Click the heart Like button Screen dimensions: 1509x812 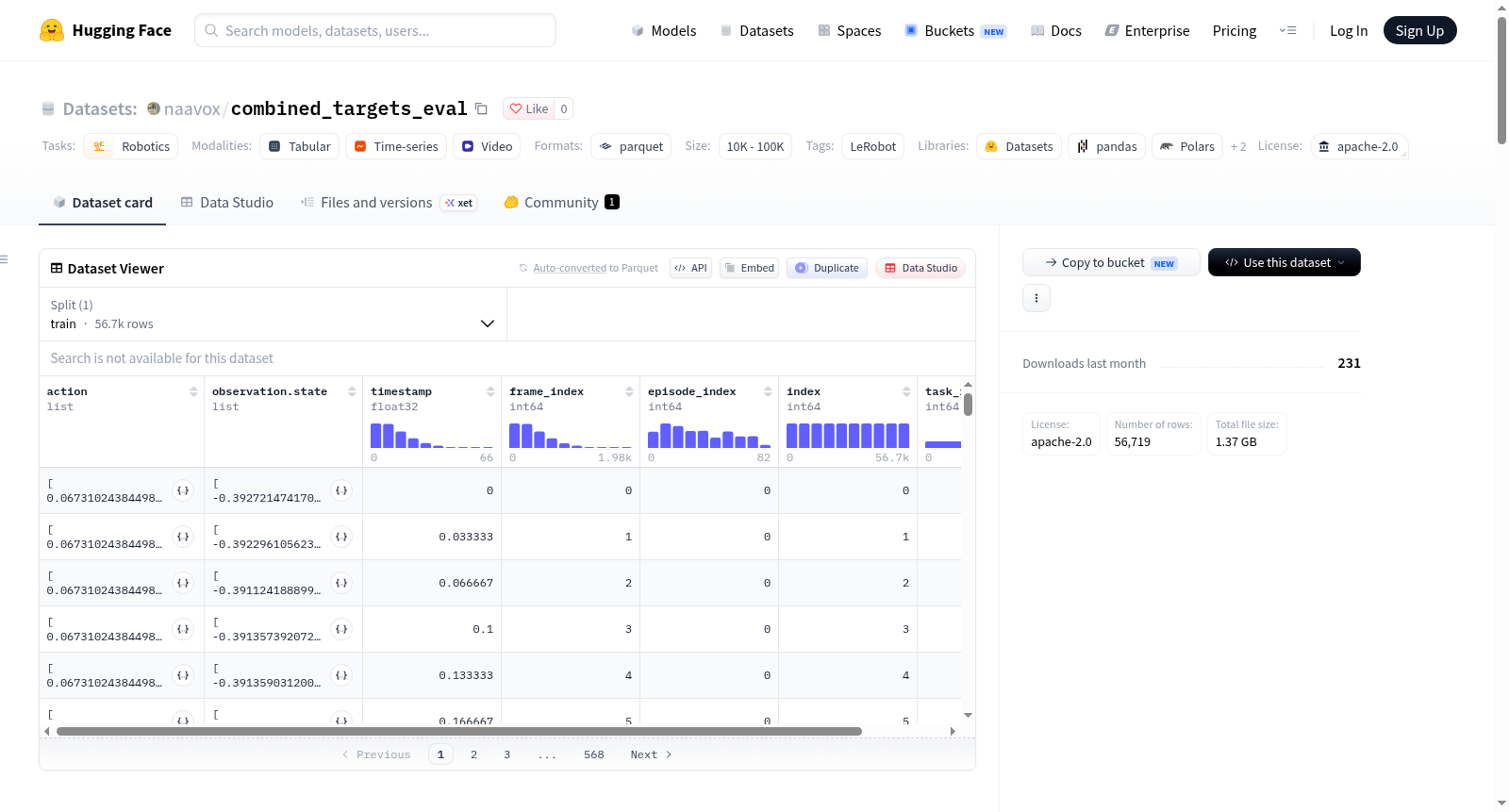(529, 108)
